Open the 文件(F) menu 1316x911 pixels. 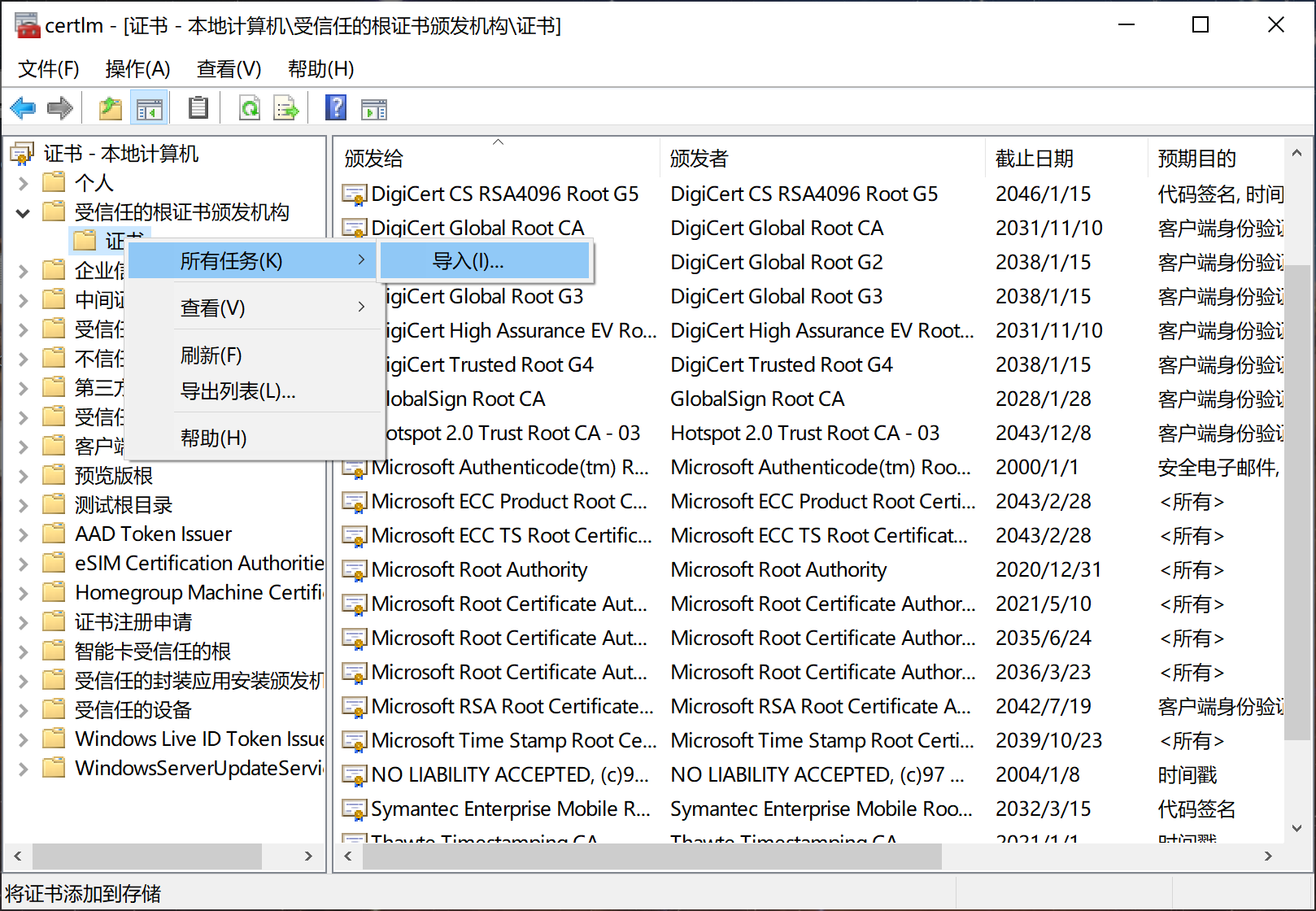[49, 69]
